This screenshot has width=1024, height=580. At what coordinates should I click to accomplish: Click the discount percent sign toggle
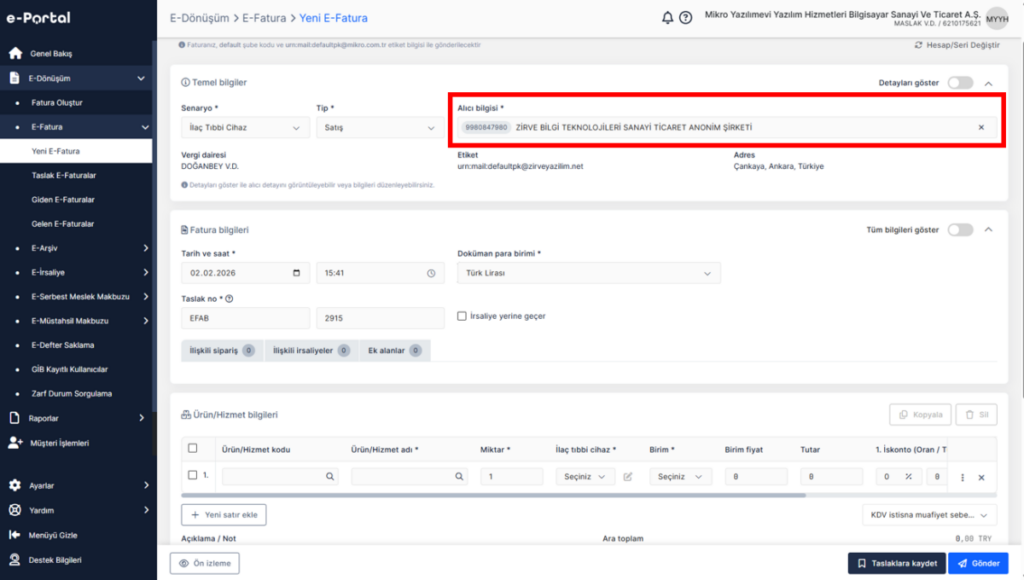908,477
